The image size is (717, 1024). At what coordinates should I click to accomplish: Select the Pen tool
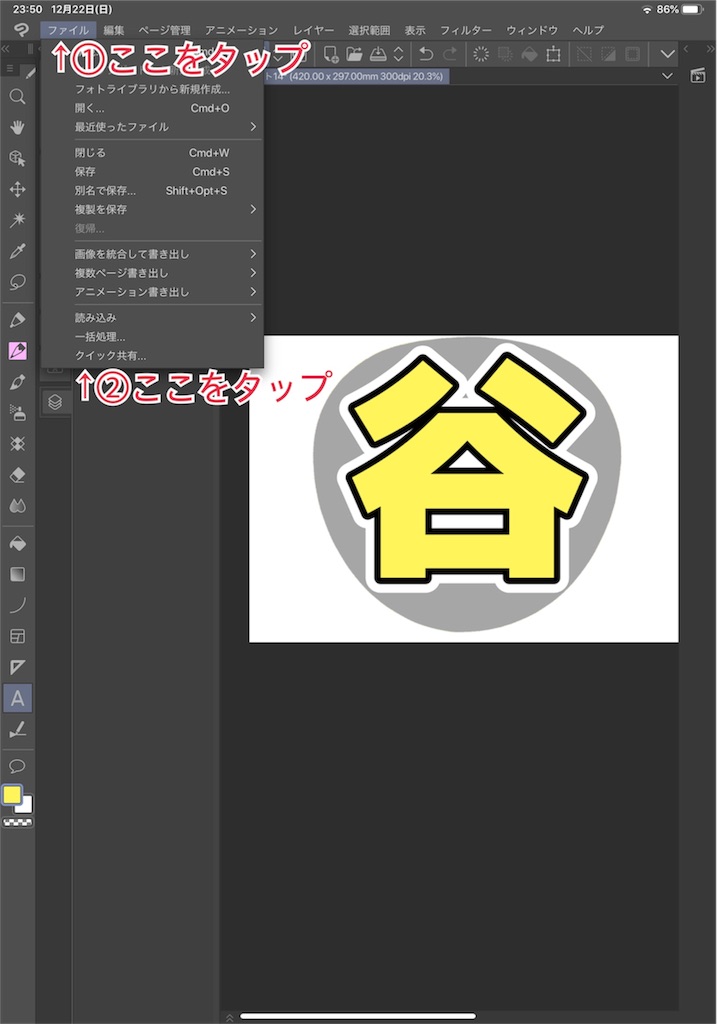click(x=18, y=320)
